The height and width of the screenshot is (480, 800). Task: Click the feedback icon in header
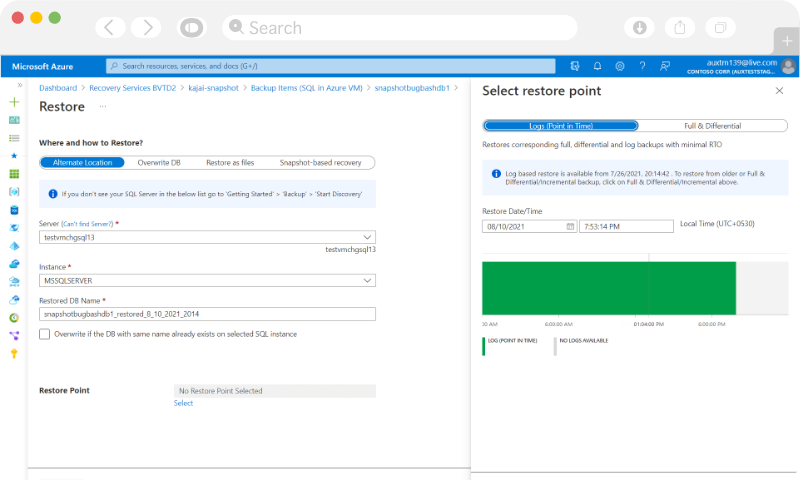point(665,66)
